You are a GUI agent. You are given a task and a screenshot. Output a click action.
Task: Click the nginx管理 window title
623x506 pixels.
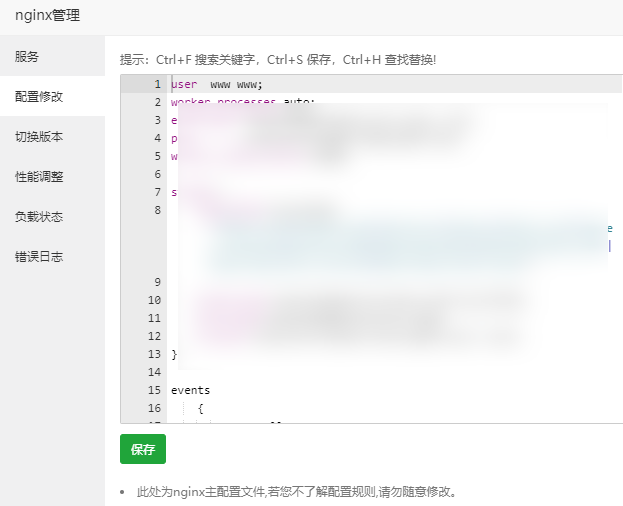48,15
